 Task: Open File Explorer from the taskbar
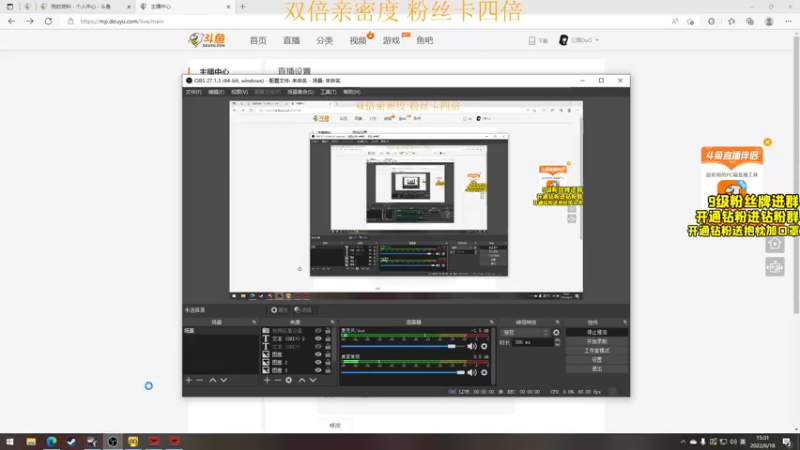click(x=31, y=441)
